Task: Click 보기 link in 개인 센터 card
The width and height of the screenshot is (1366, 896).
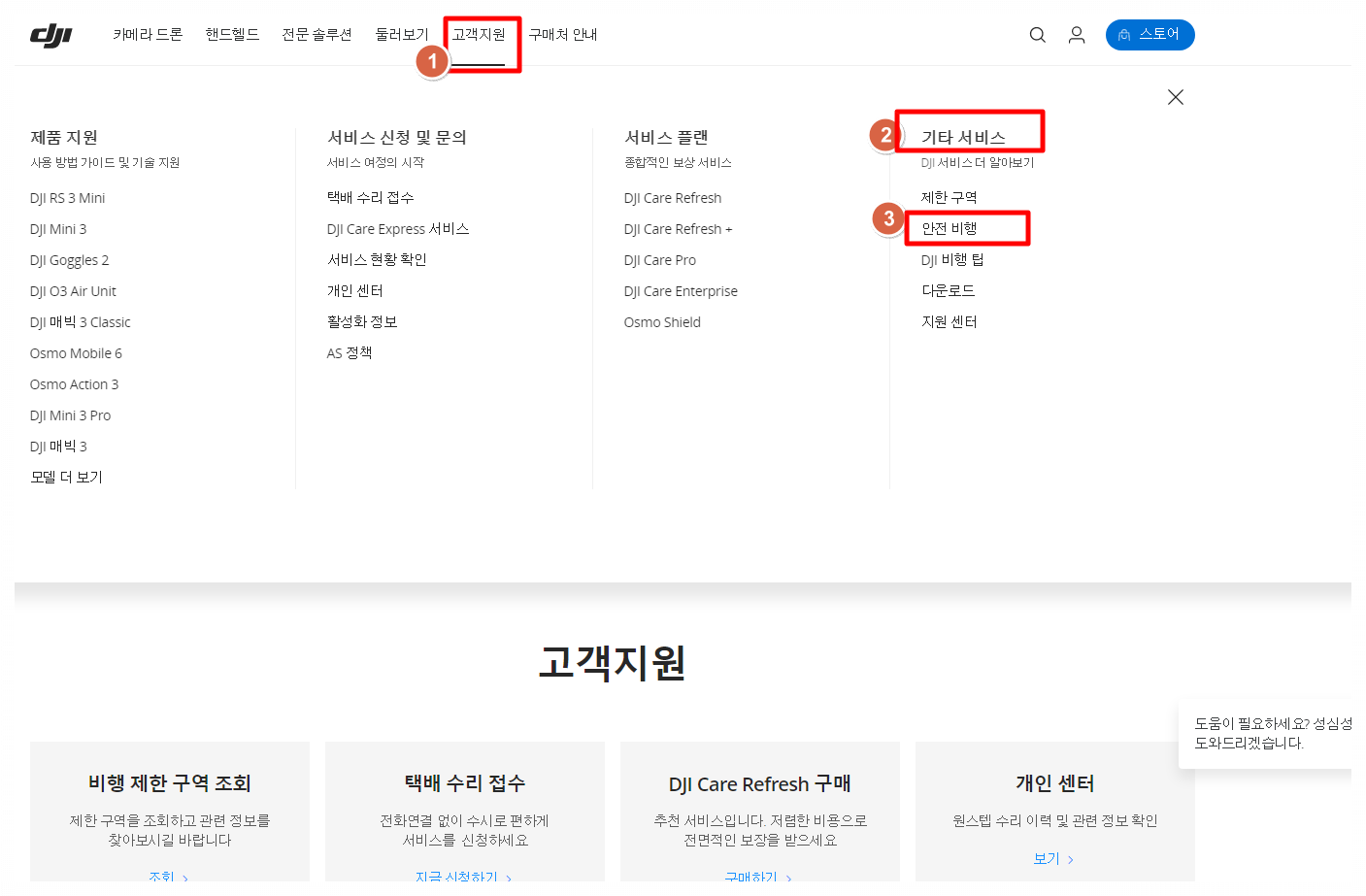Action: point(1053,859)
